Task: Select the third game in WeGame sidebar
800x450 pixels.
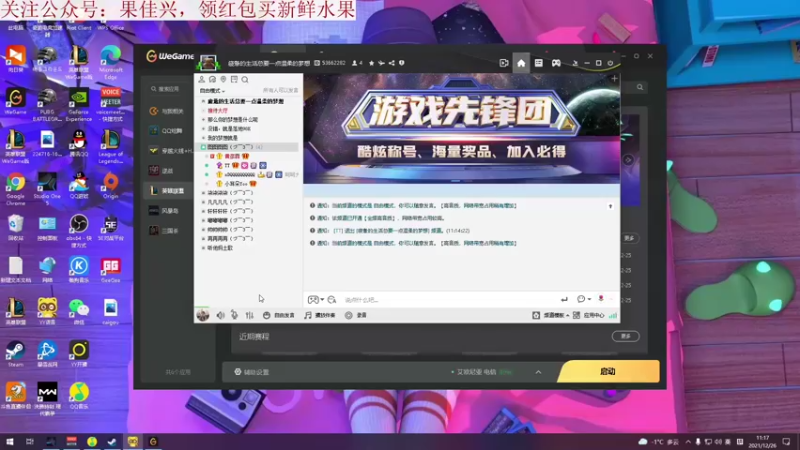Action: (169, 151)
